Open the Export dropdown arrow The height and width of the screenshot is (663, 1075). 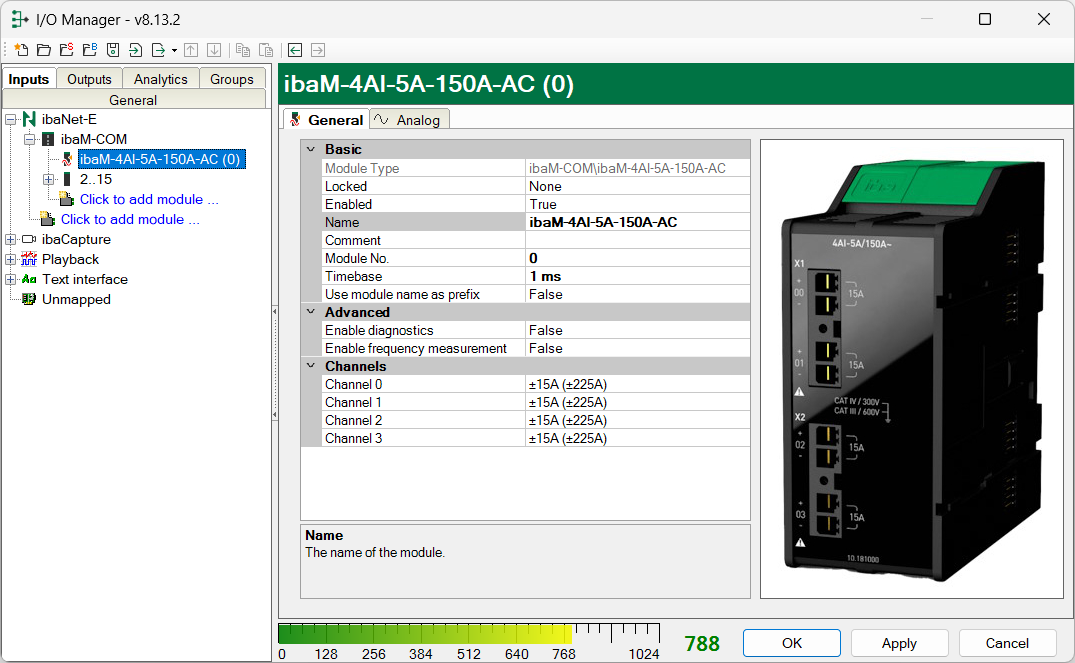point(174,50)
